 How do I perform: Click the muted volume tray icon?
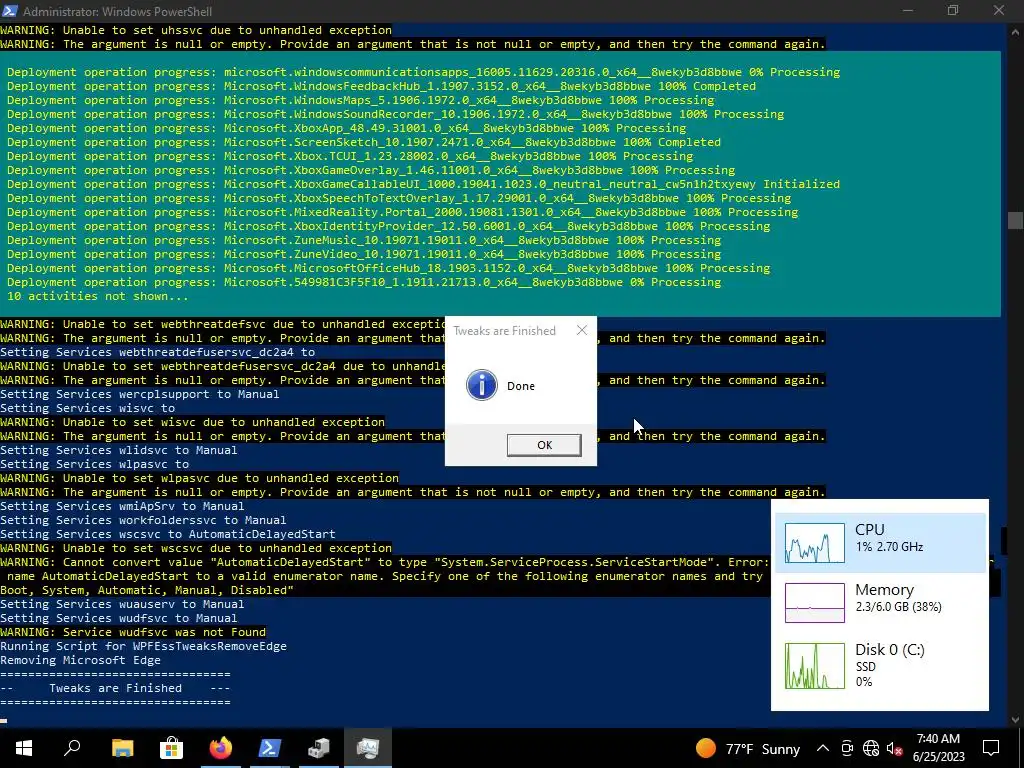(894, 748)
